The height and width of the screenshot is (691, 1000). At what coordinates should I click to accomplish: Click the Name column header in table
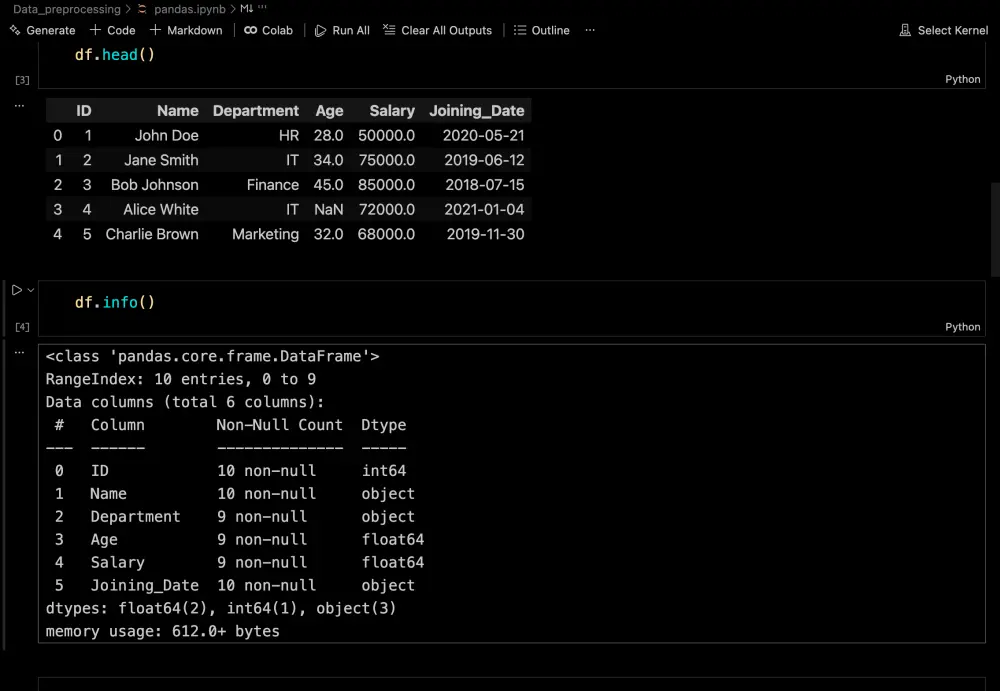pos(177,110)
